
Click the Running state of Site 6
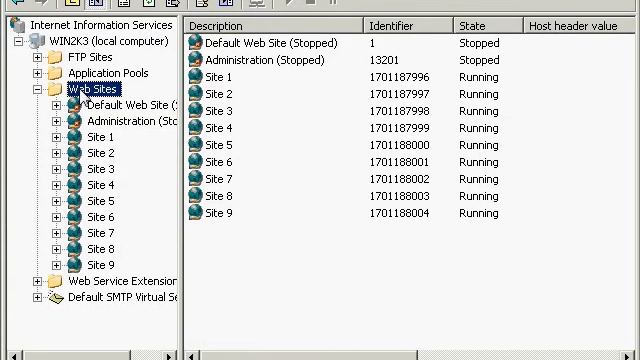click(479, 162)
